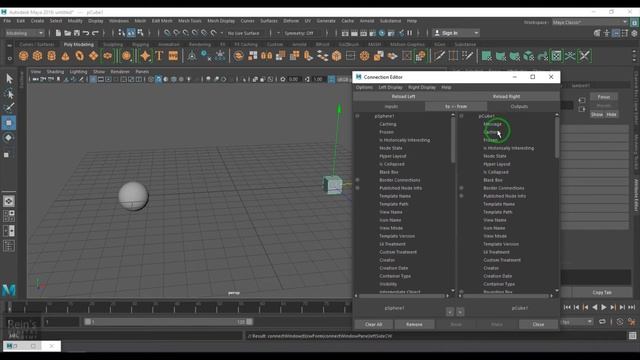This screenshot has height=360, width=640.
Task: Click the sphere object in the viewport
Action: coord(133,196)
